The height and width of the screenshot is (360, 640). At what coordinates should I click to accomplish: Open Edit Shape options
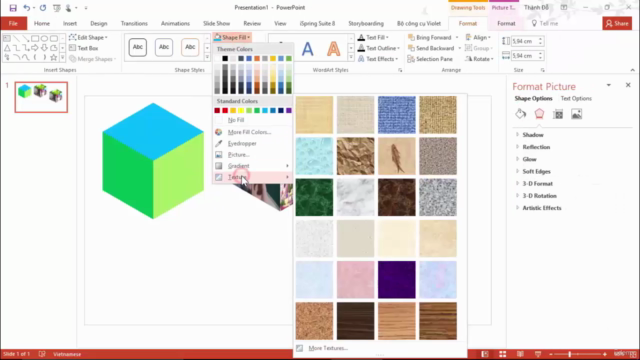coord(88,37)
